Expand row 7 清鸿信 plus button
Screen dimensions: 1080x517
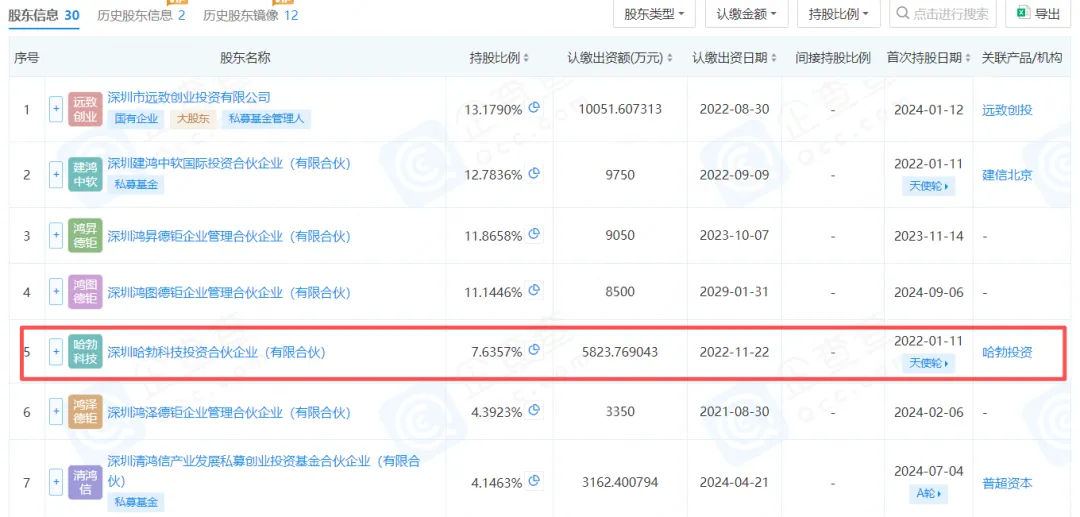[56, 483]
